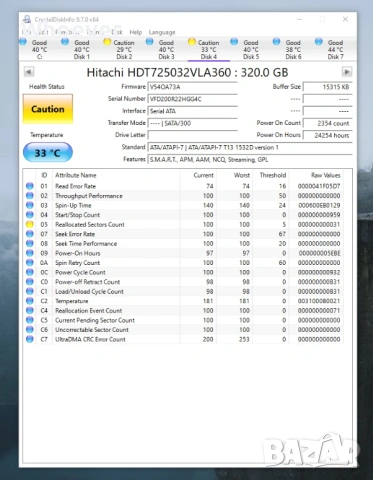Click status orb for Reallocation Event Count
Screen dimensions: 373x480
coord(30,310)
